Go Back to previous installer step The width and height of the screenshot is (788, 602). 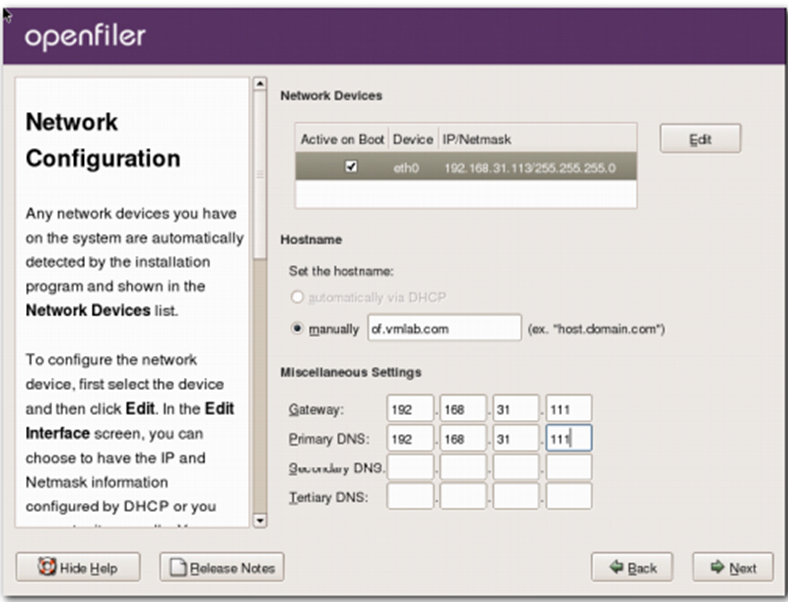pyautogui.click(x=632, y=567)
